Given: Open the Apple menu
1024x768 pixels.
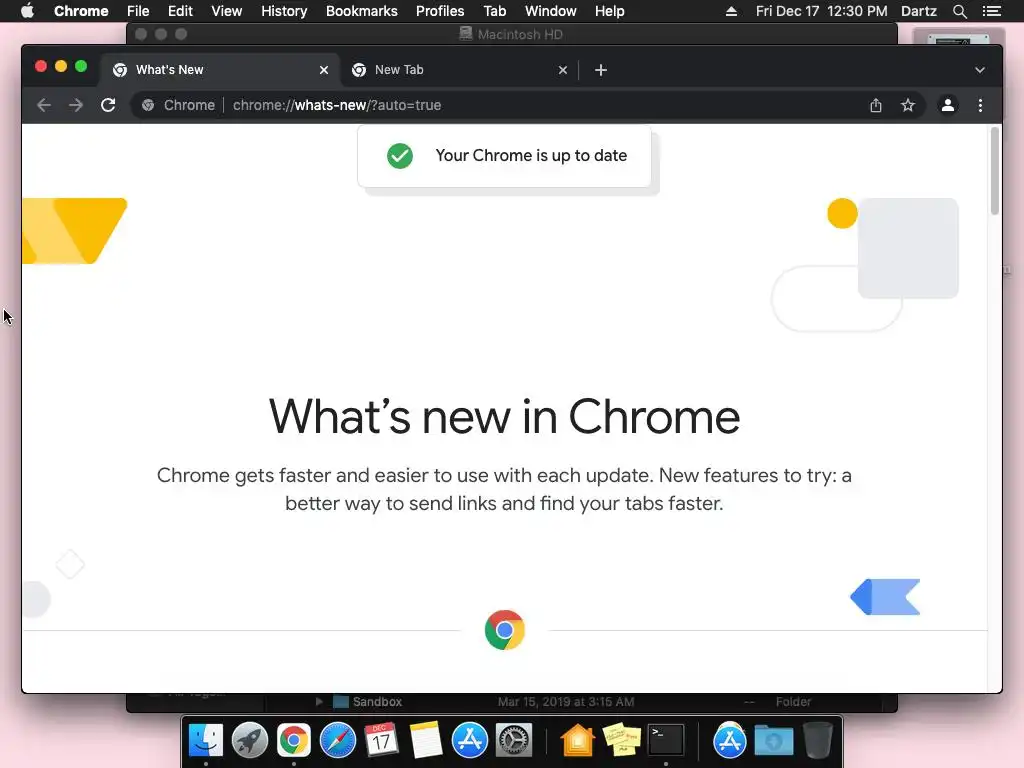Looking at the screenshot, I should pos(27,11).
